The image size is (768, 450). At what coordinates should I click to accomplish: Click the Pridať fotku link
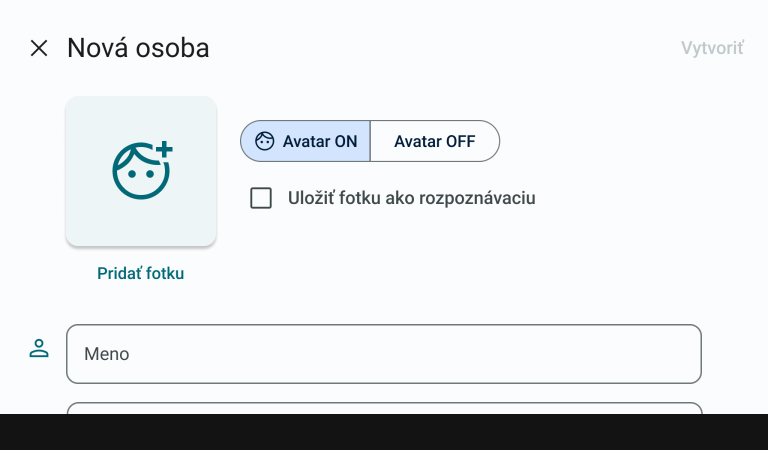(141, 273)
